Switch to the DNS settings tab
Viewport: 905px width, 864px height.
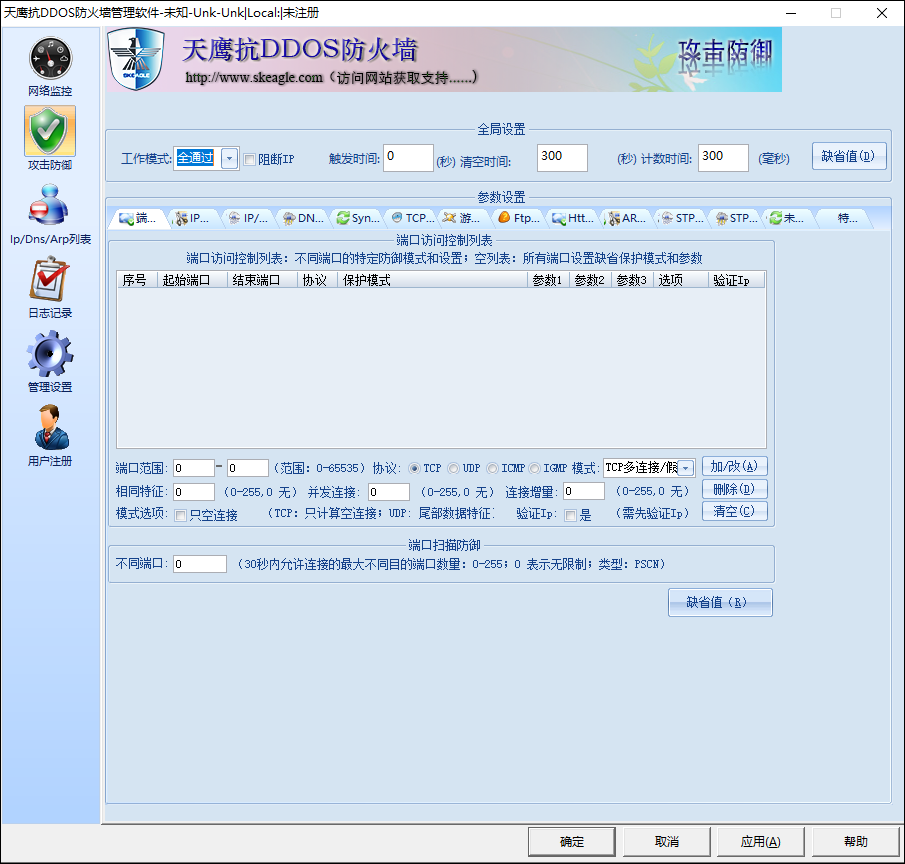(302, 217)
